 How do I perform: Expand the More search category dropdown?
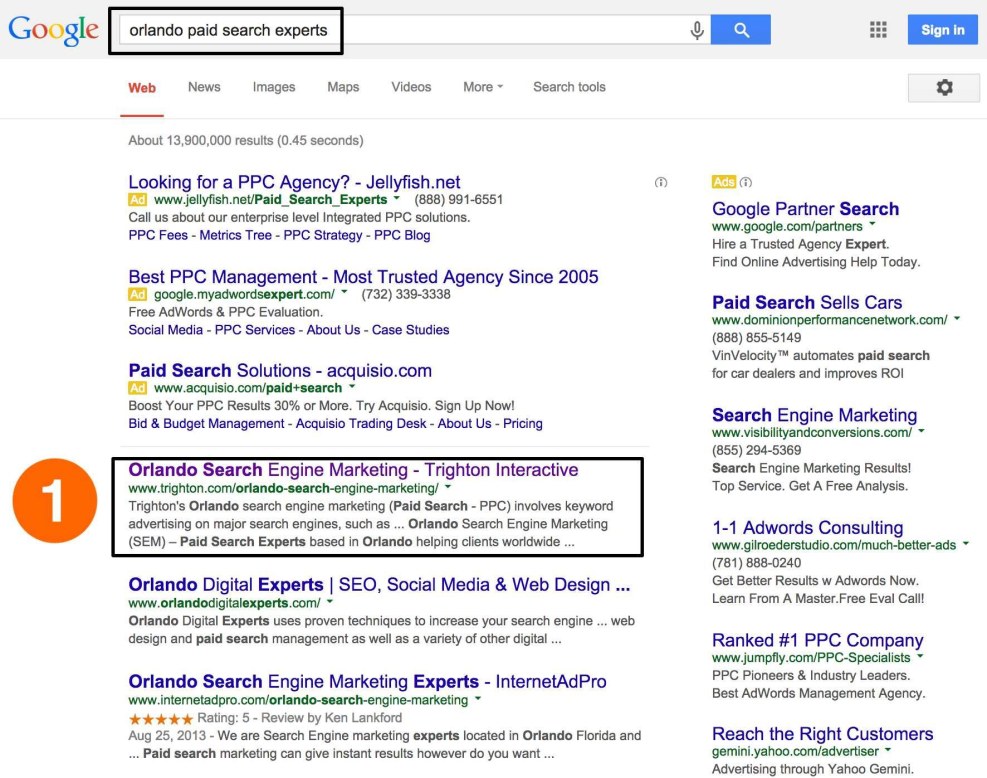point(482,87)
